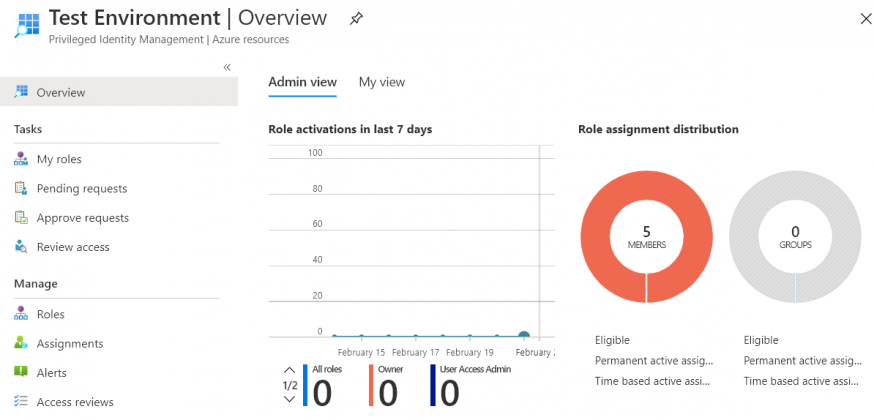Go to previous legend page arrow

(290, 371)
